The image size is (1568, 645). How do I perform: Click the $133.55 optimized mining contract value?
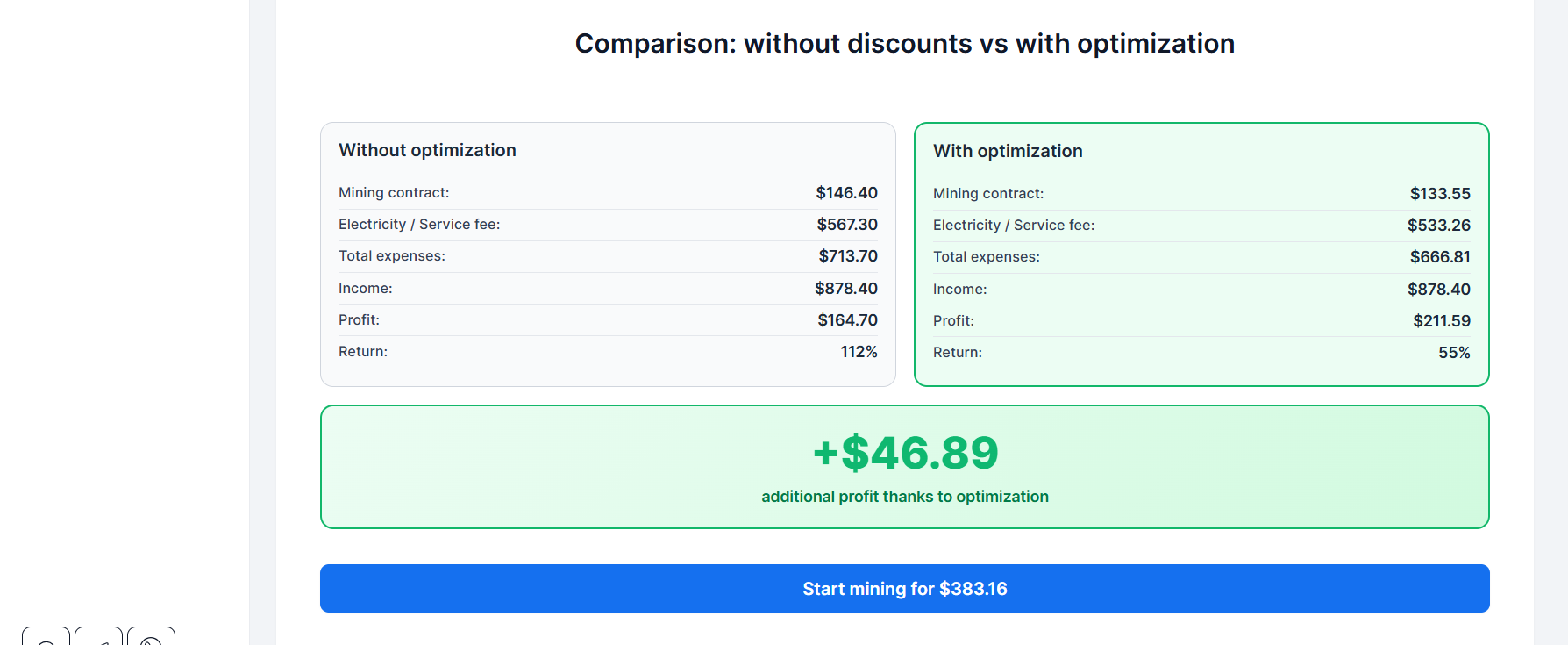1440,194
